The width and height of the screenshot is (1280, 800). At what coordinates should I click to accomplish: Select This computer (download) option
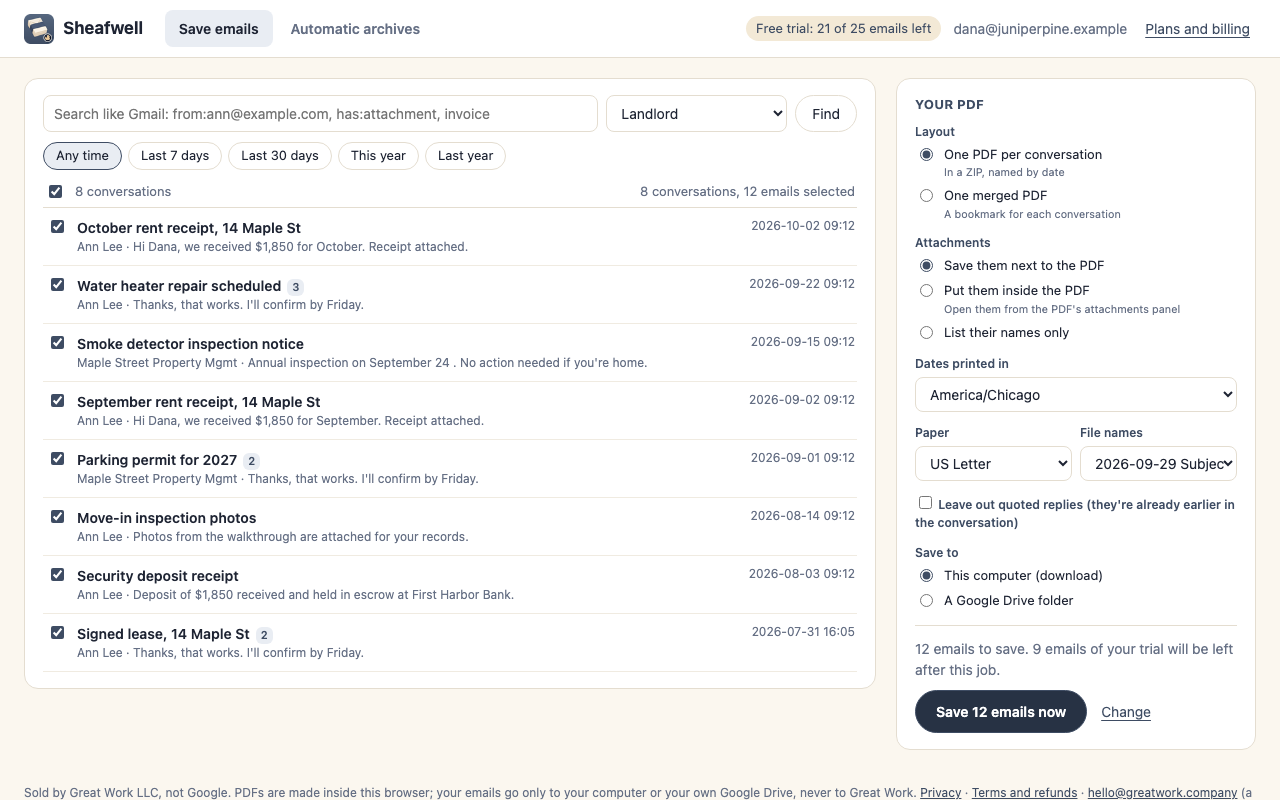[x=926, y=576]
